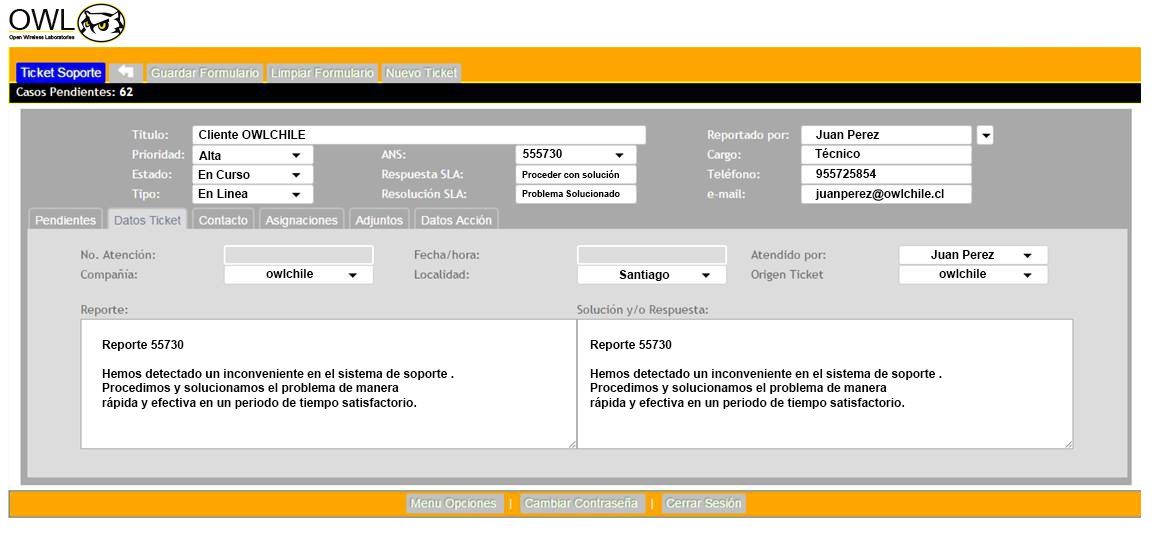1154x546 pixels.
Task: Open the Compañia dropdown showing owlchile
Action: [299, 274]
